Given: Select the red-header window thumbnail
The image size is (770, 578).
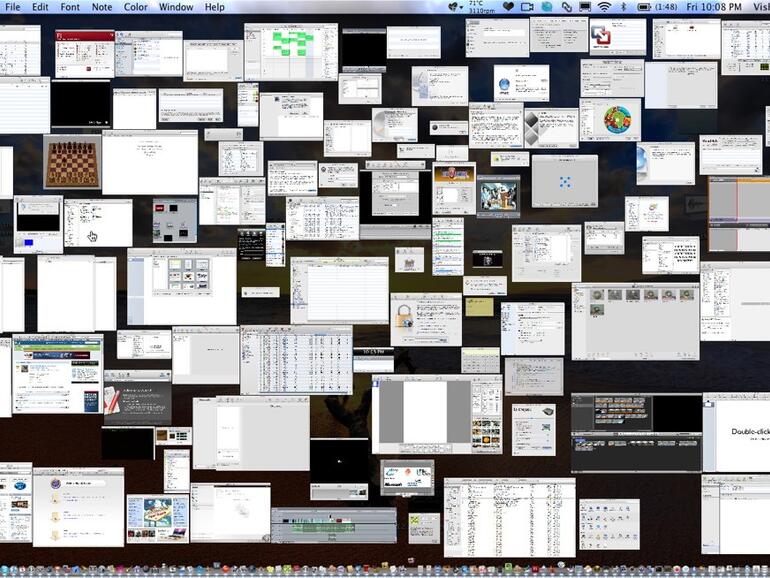Looking at the screenshot, I should (84, 53).
